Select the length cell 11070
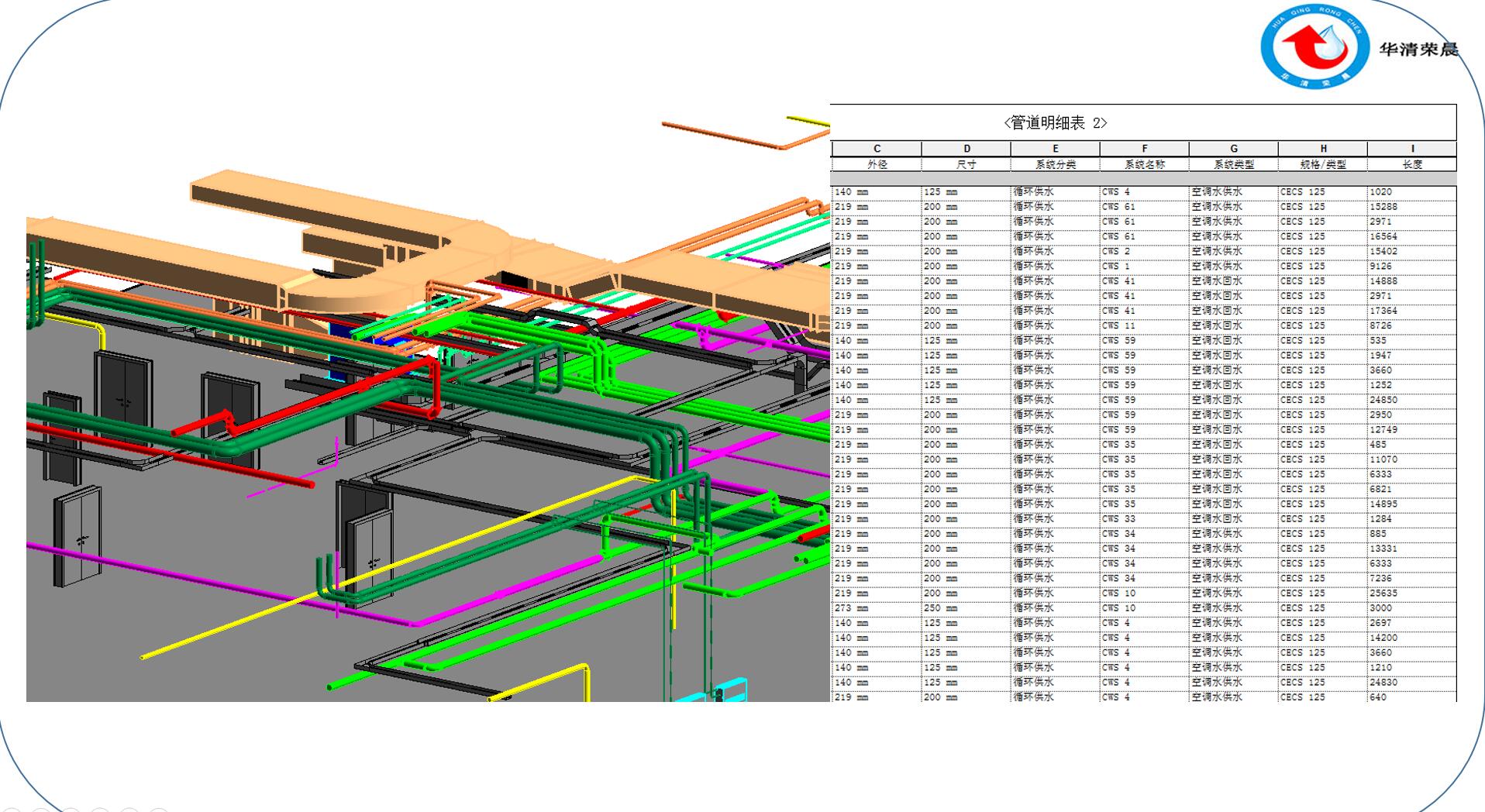 (1412, 459)
